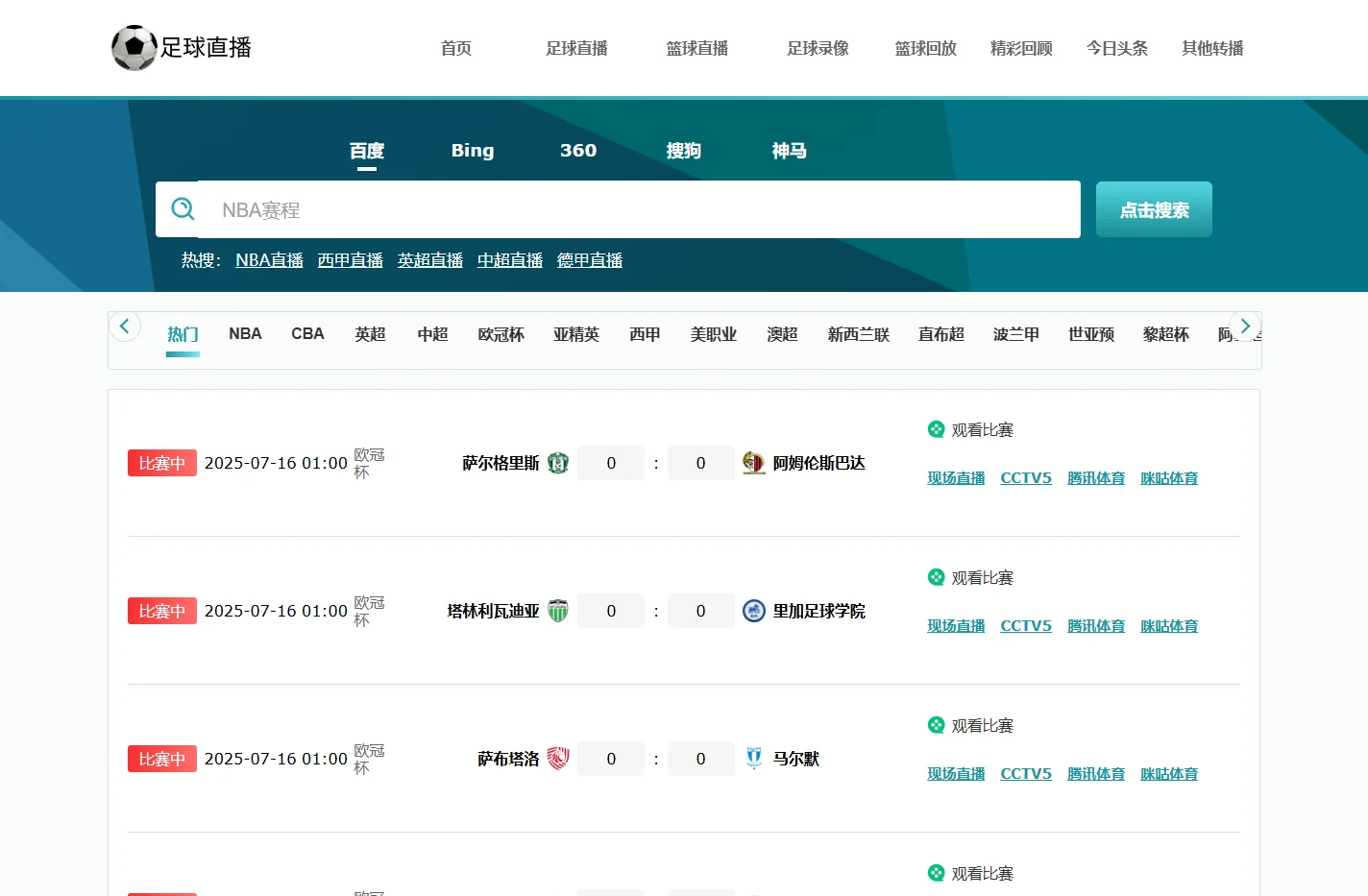The image size is (1368, 896).
Task: Click green watch icon in 萨布塔洛 row
Action: click(x=936, y=725)
